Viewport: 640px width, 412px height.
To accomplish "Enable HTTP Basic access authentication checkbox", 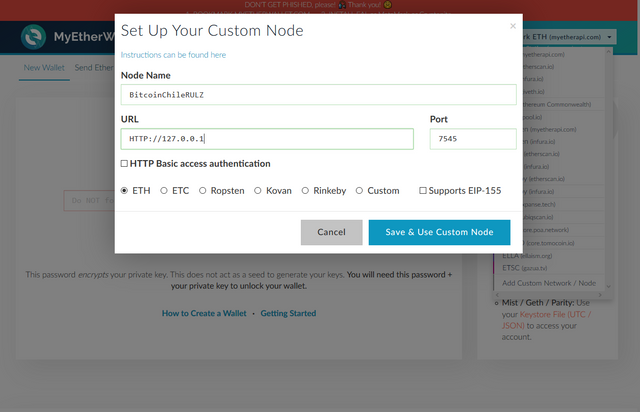I will (124, 164).
